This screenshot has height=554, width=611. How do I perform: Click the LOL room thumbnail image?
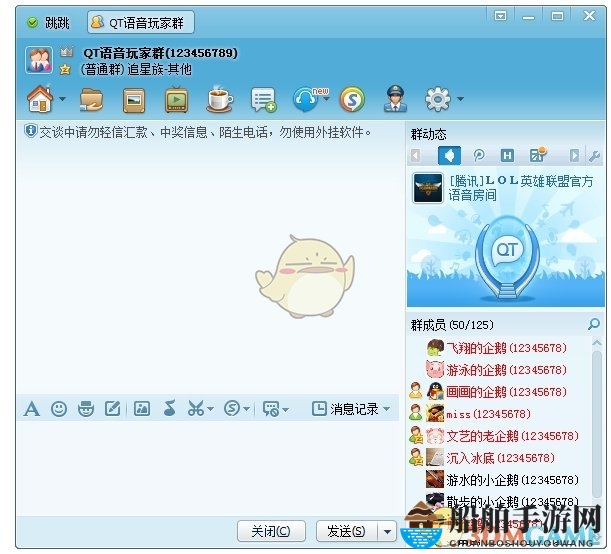point(428,188)
